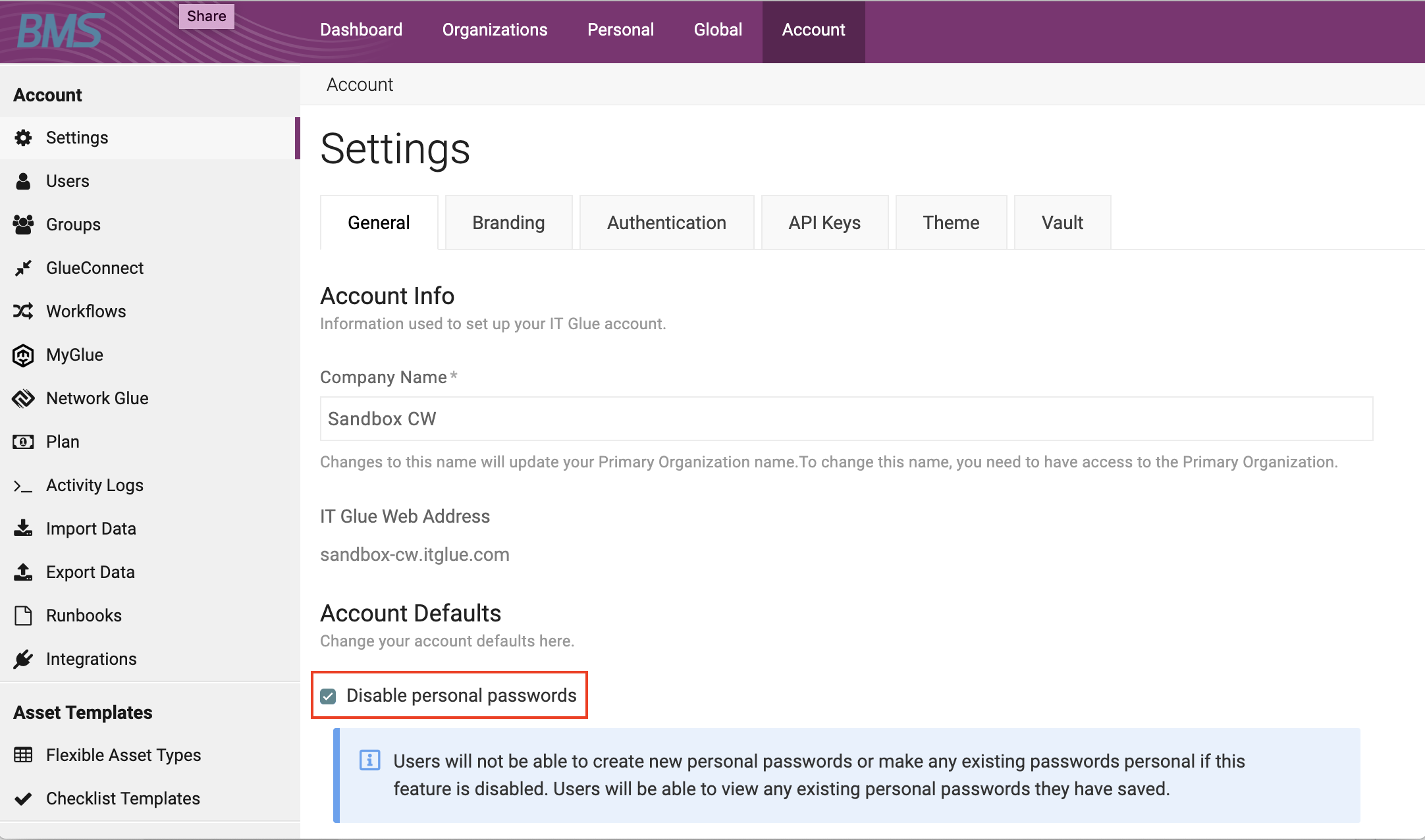Screen dimensions: 1425x840
Task: Open Runbooks in the sidebar
Action: (150, 616)
